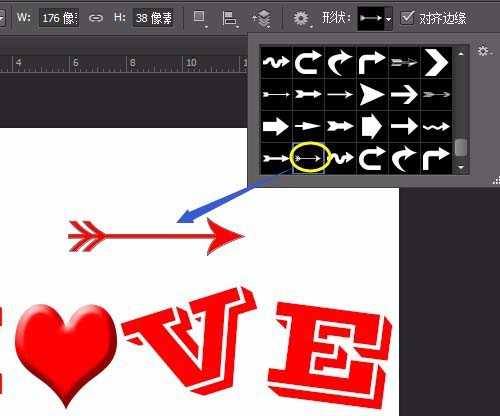Choose the curved arrow in the bottom row

point(404,158)
